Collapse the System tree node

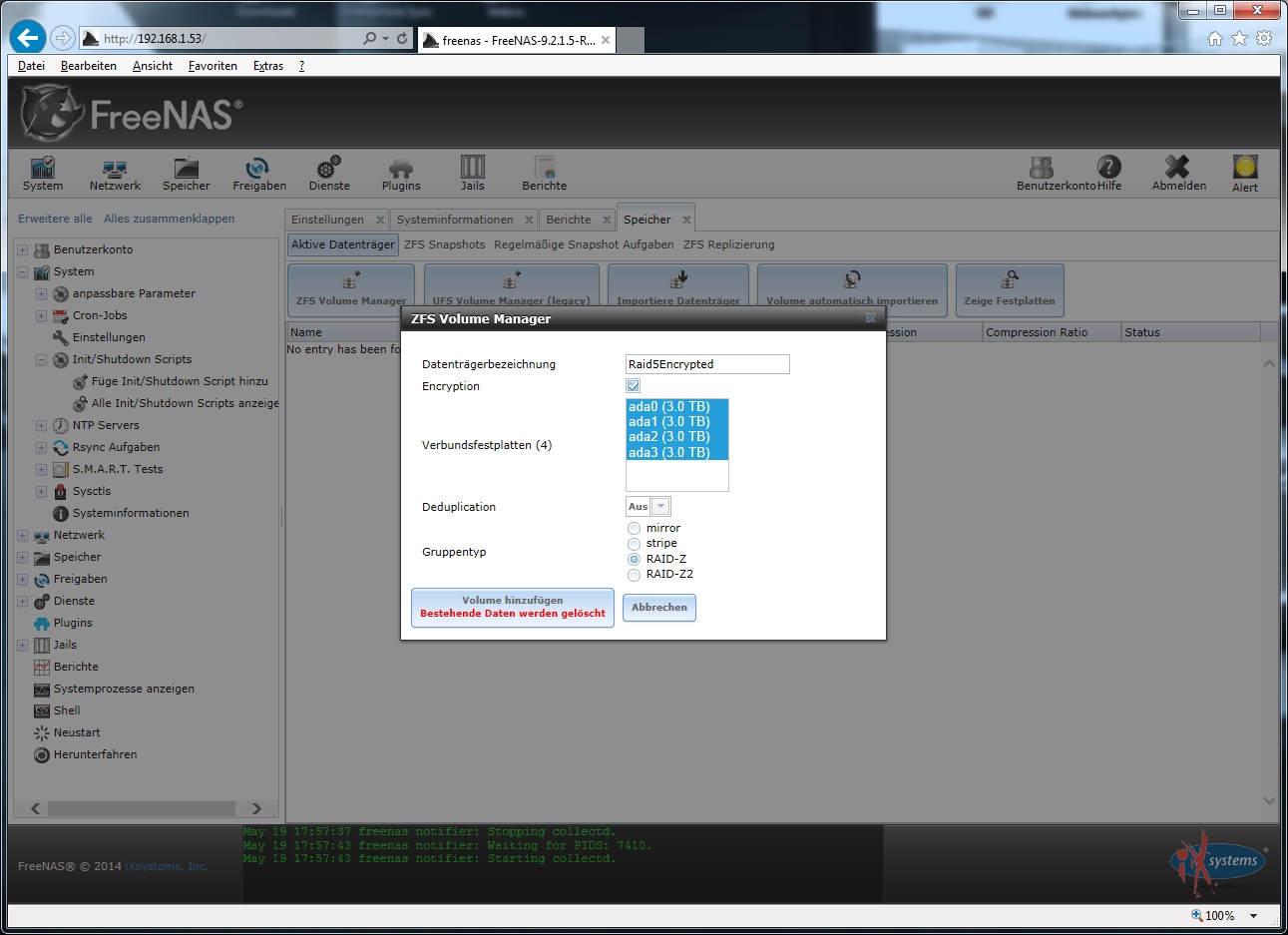(22, 271)
